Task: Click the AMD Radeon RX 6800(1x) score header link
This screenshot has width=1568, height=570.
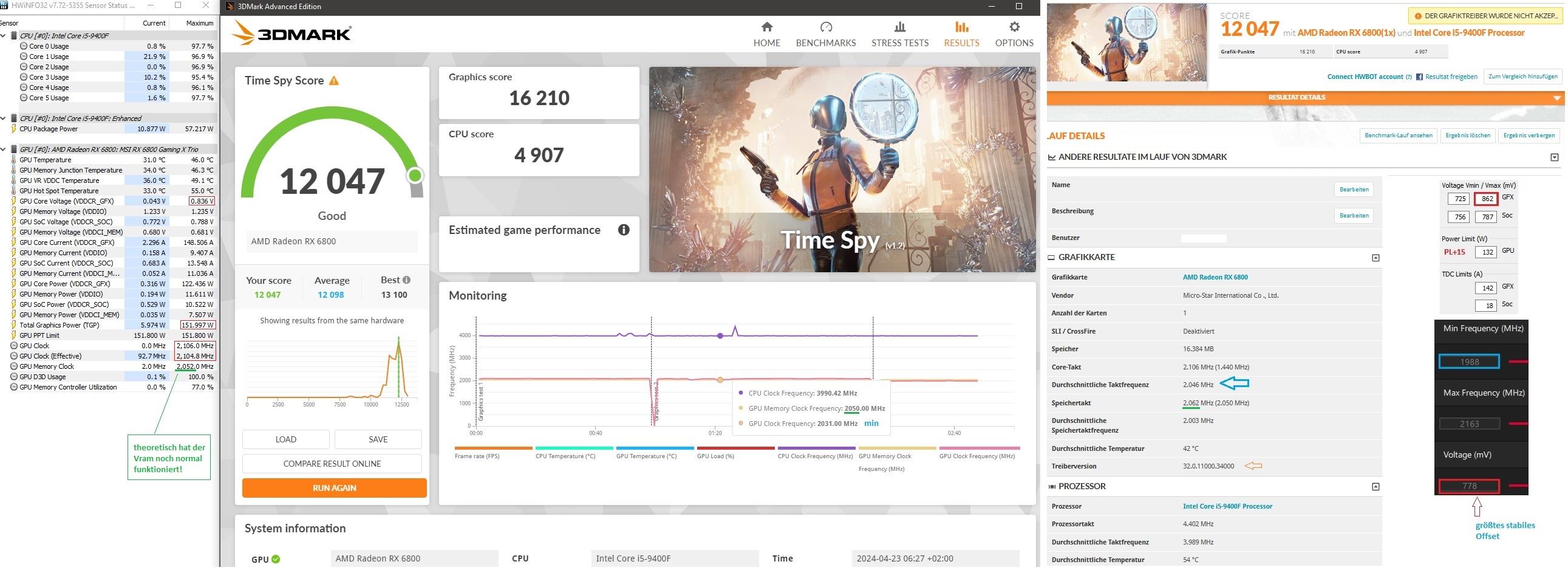Action: 1346,33
